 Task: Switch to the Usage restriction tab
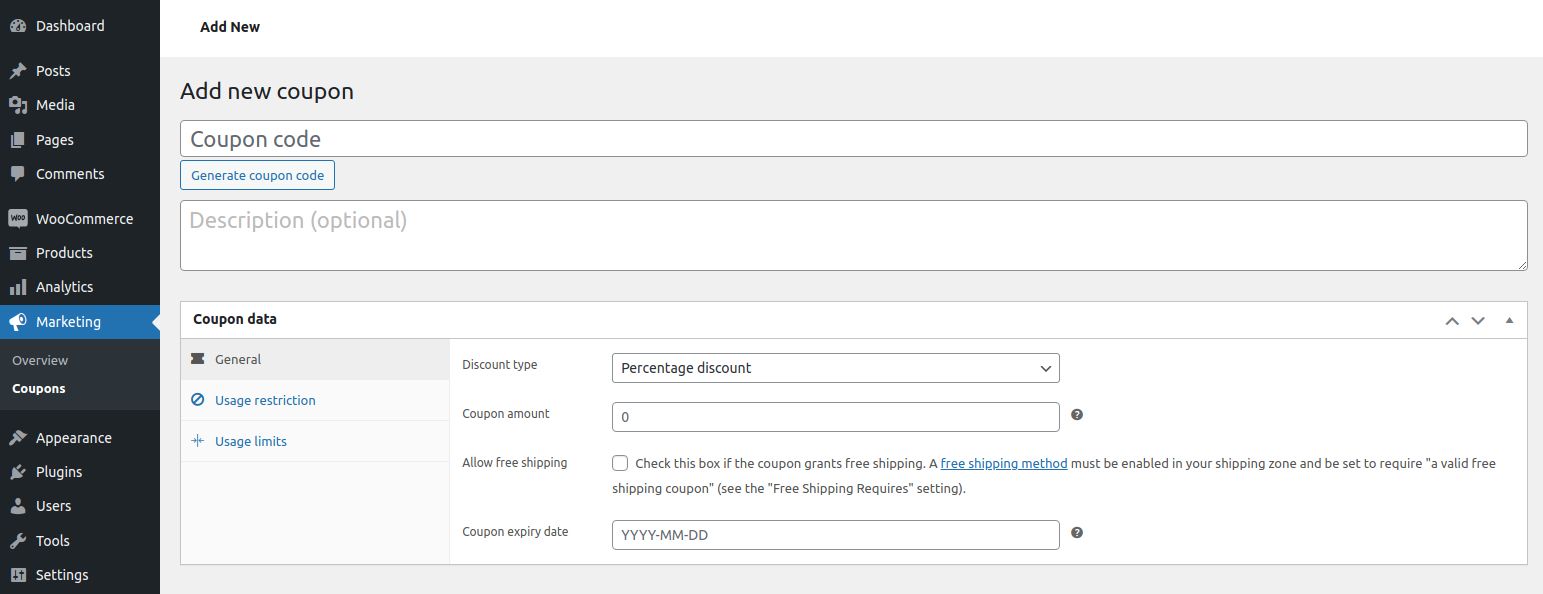(264, 400)
